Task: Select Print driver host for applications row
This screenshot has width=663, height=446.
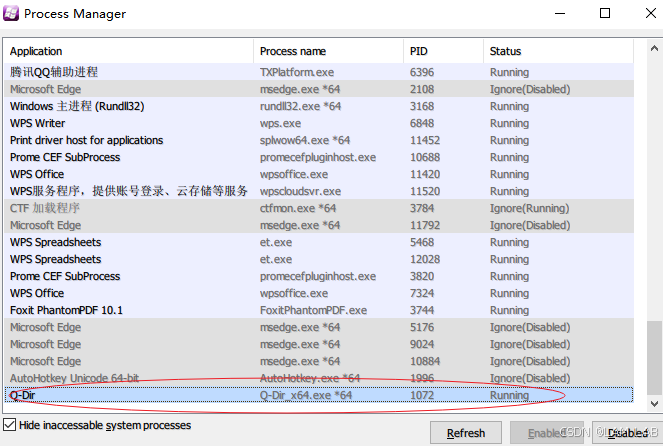Action: pos(319,140)
